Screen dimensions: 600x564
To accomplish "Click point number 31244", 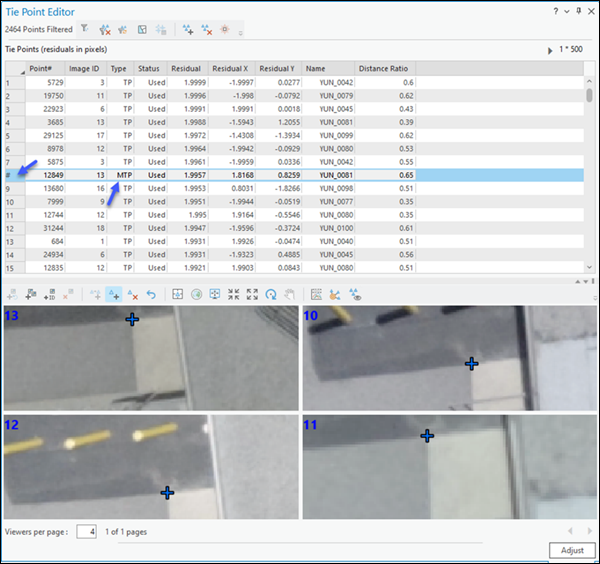I will coord(46,228).
